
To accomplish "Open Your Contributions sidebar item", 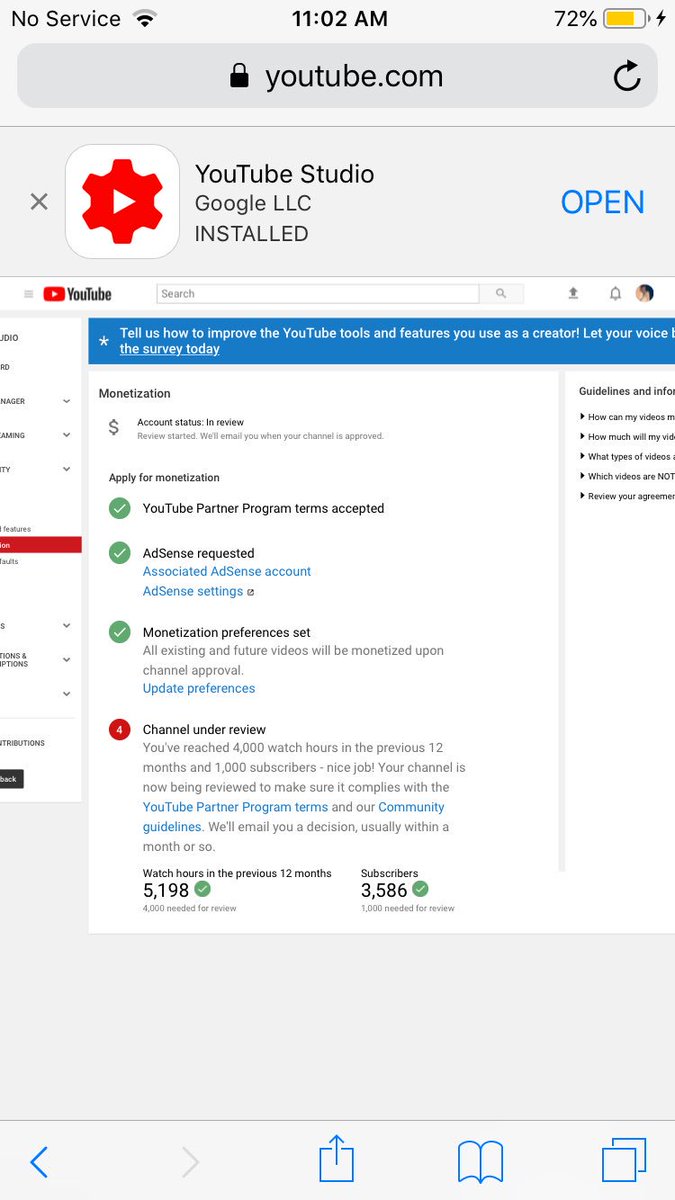I will pyautogui.click(x=23, y=743).
